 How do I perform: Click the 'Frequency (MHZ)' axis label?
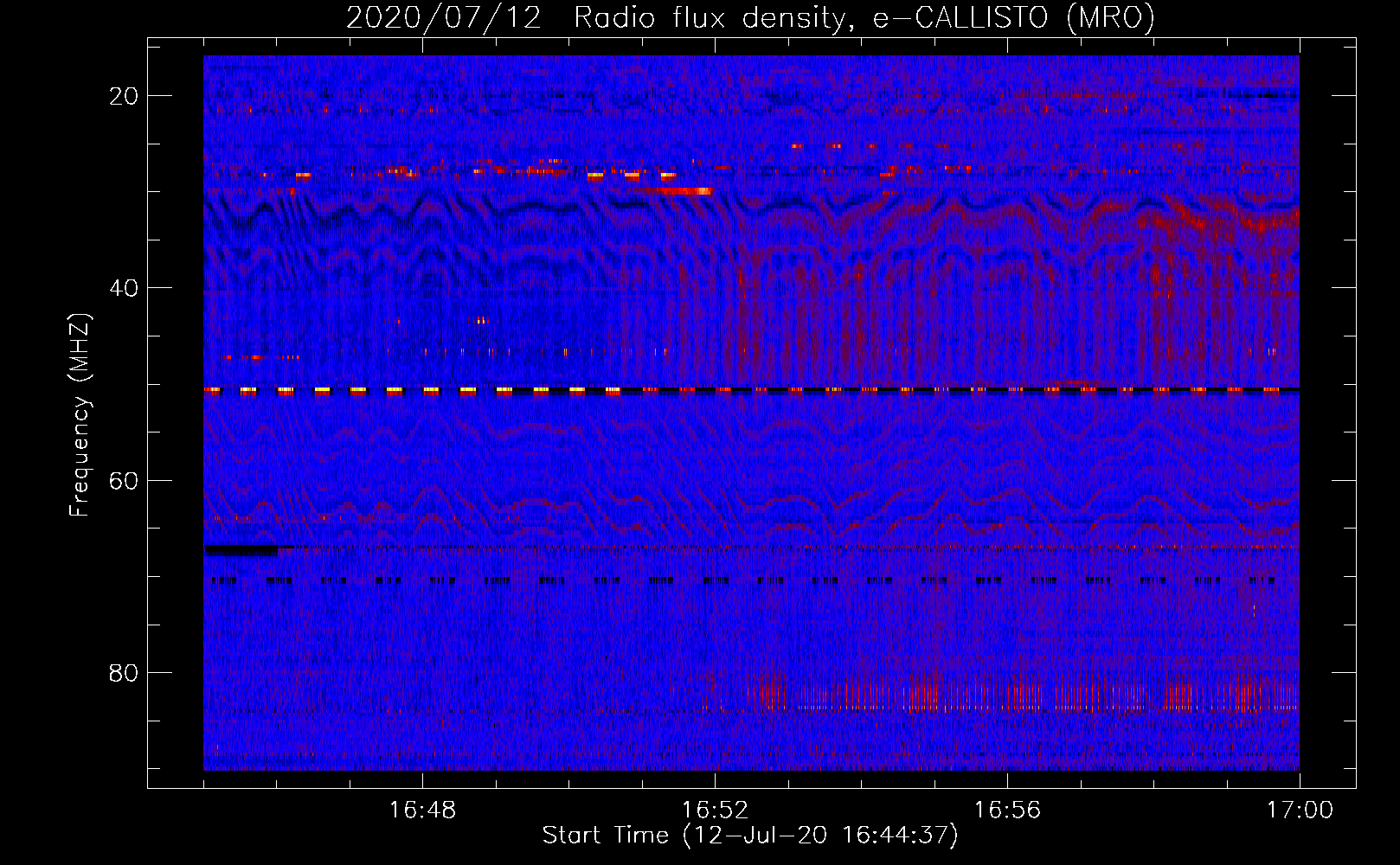click(x=80, y=415)
